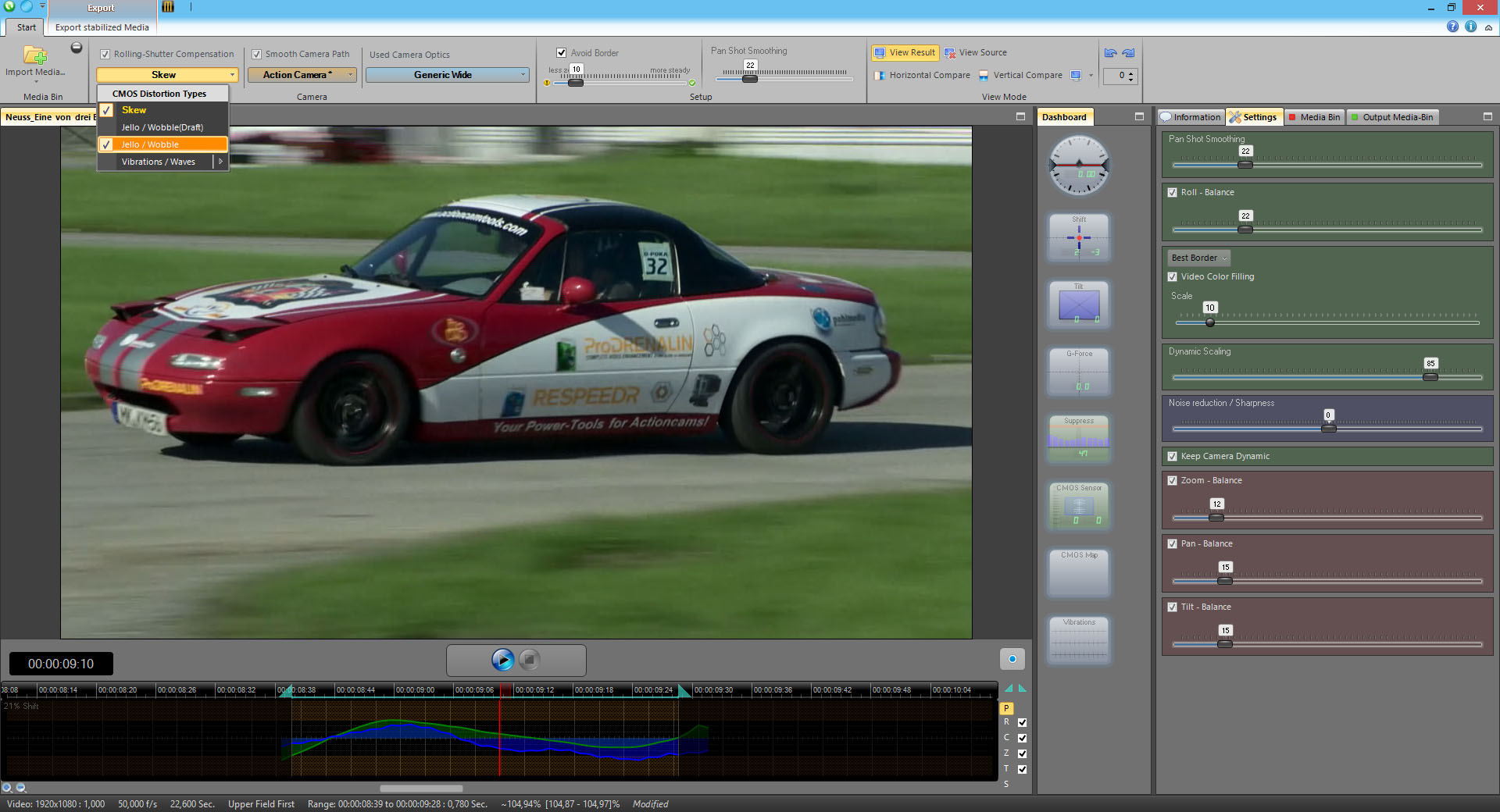Toggle the R track checkbox
Viewport: 1500px width, 812px height.
point(1022,722)
